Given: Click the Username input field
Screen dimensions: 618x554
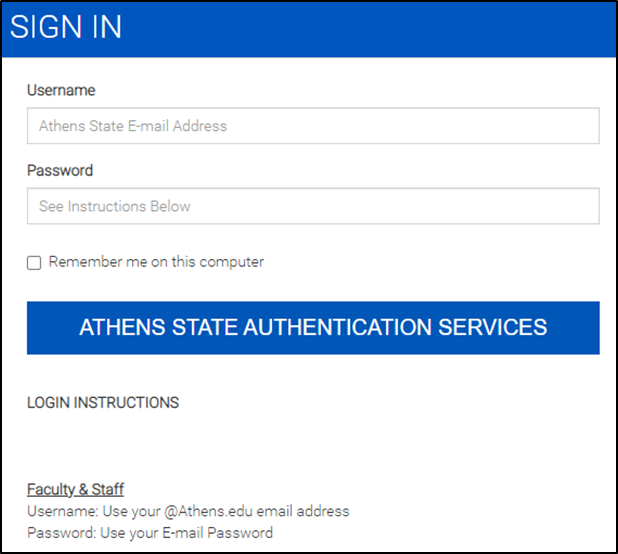Looking at the screenshot, I should point(312,126).
